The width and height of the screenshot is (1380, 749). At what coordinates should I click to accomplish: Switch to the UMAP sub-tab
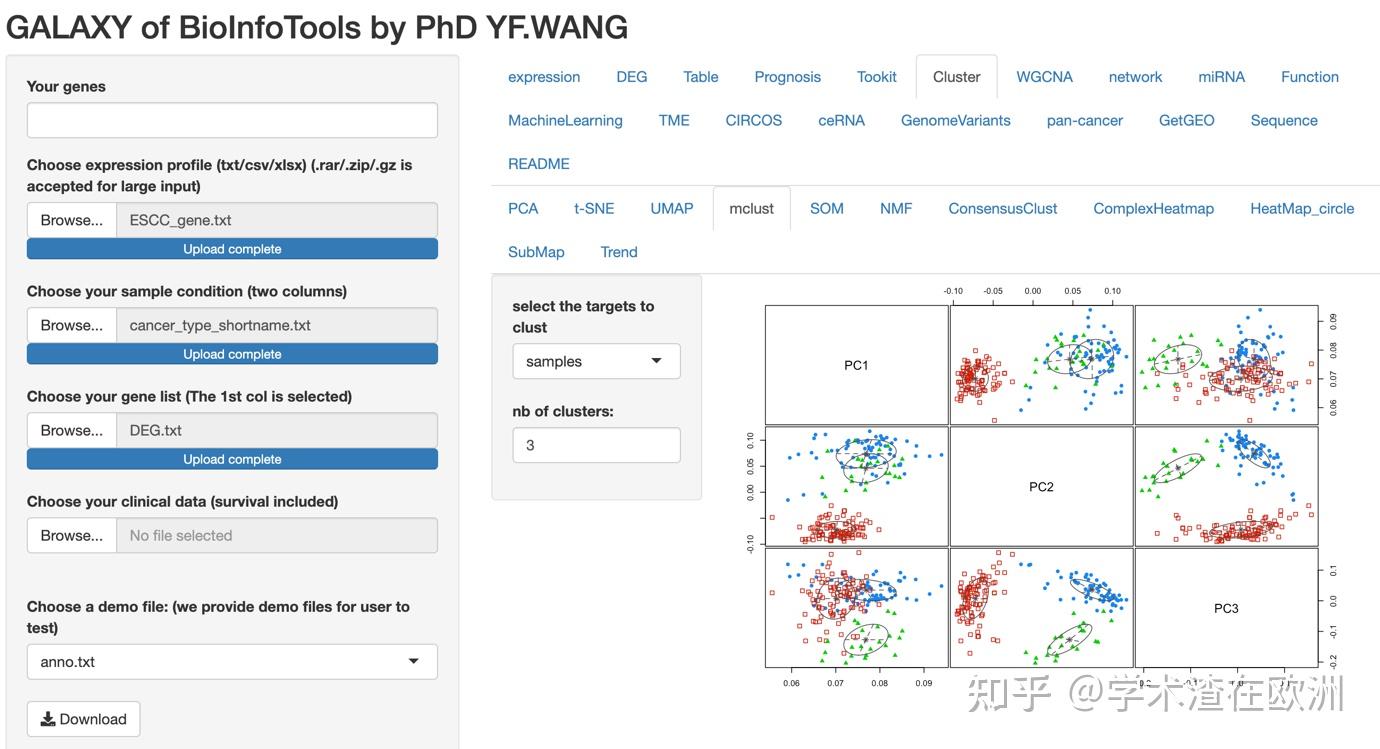[x=671, y=208]
